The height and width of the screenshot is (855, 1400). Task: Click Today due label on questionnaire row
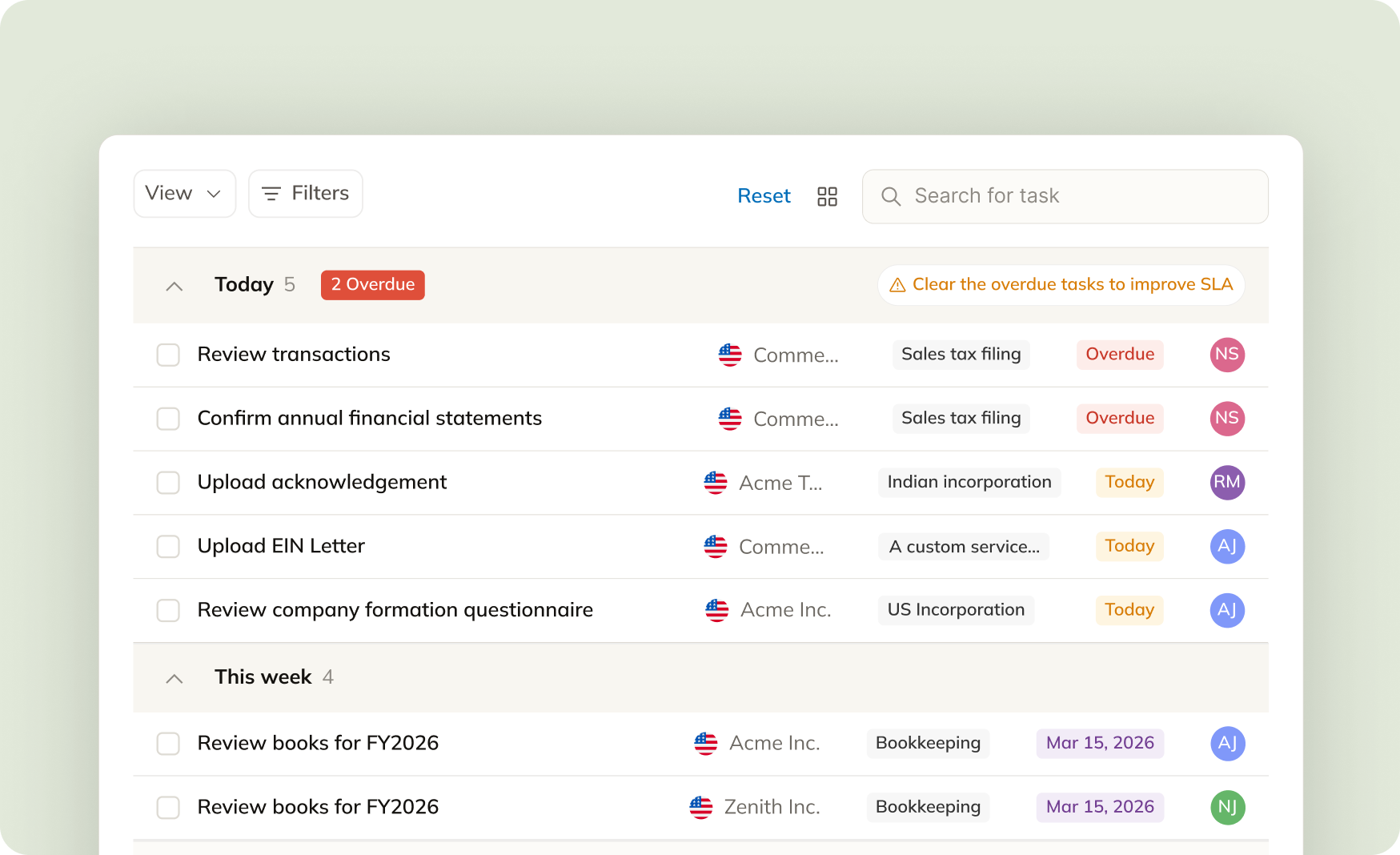[1129, 611]
